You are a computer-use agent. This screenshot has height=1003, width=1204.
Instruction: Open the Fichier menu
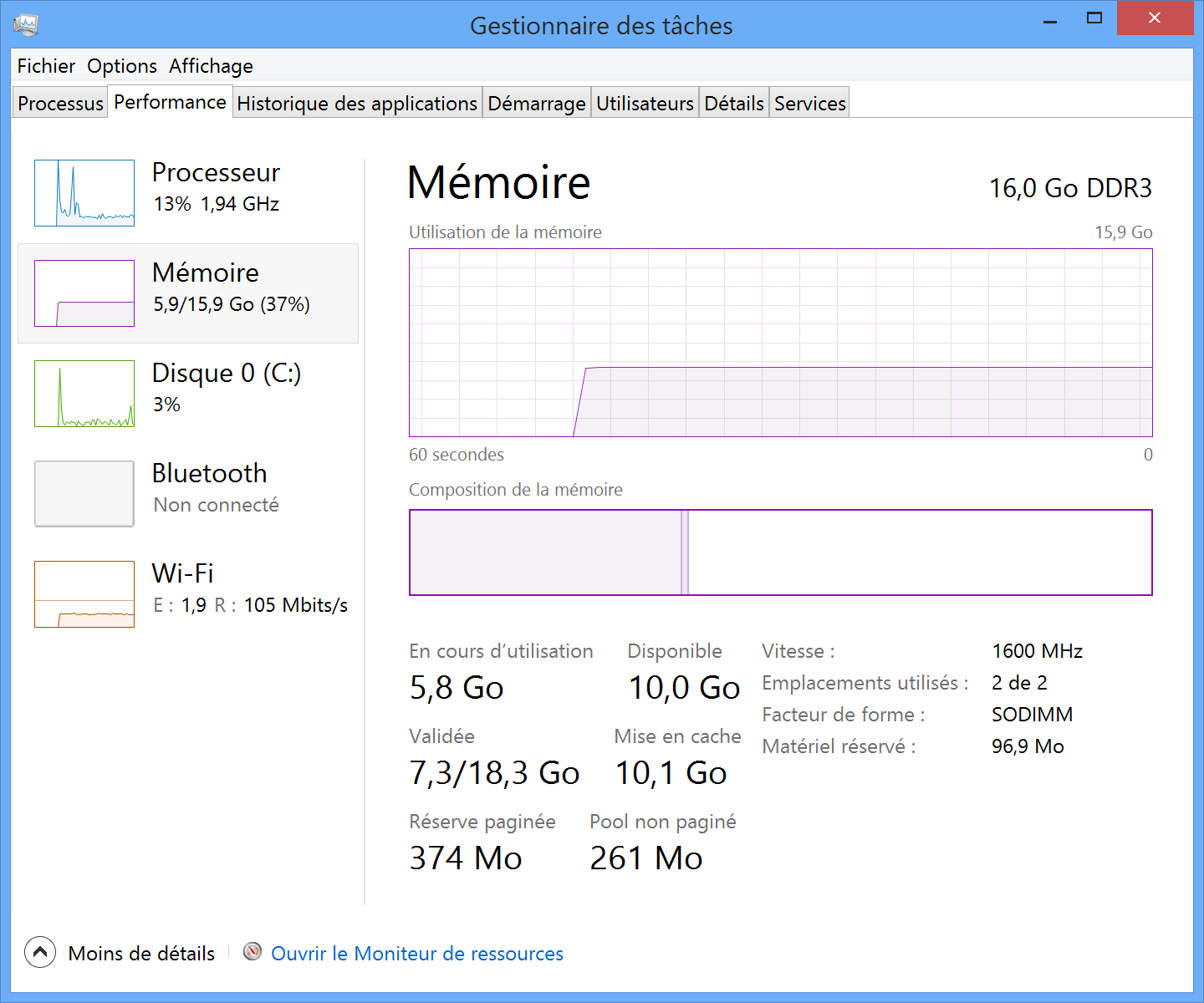46,66
